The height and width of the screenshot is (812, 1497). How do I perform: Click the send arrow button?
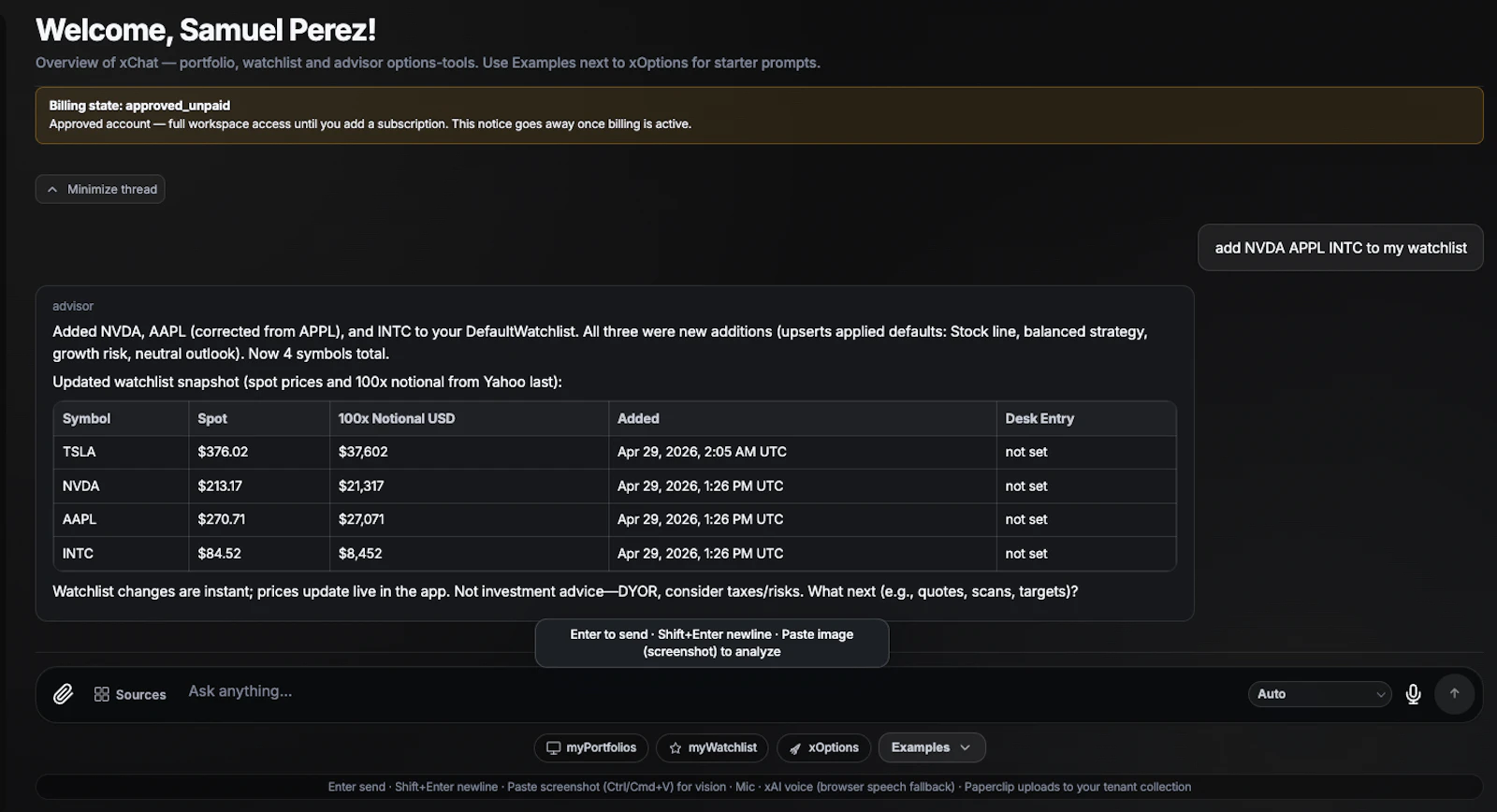tap(1454, 694)
